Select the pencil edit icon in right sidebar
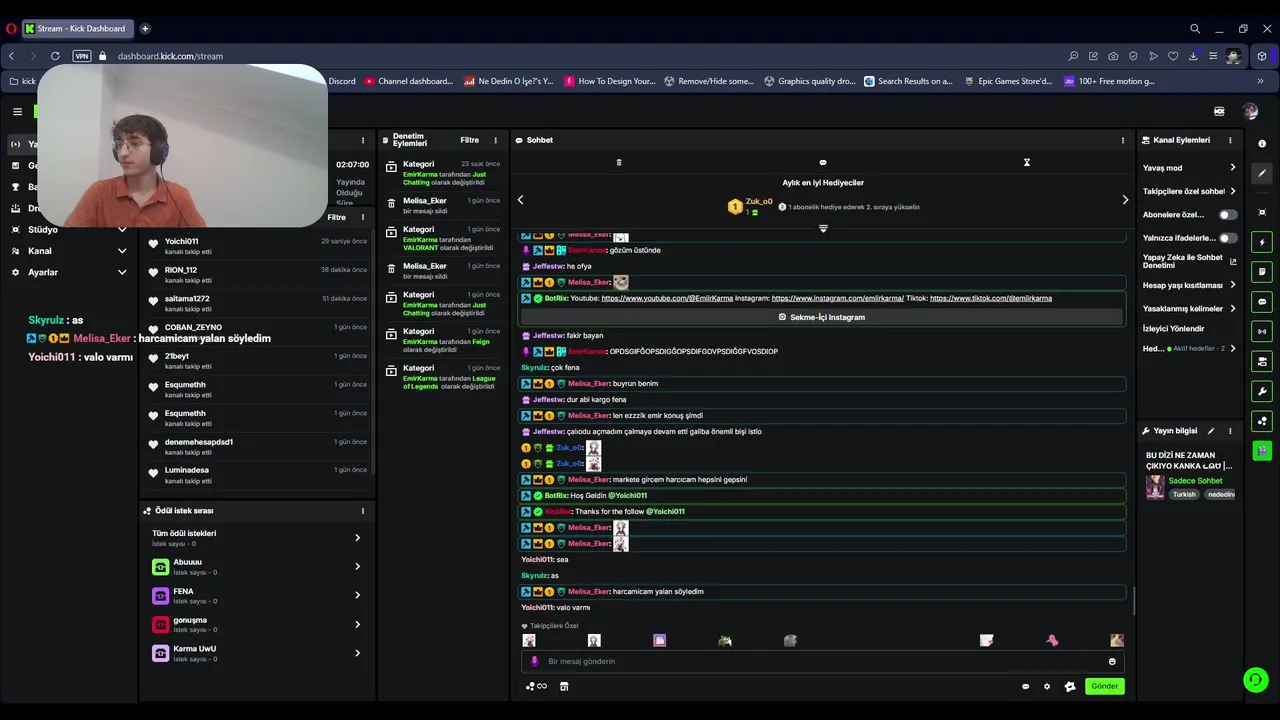 pos(1262,173)
